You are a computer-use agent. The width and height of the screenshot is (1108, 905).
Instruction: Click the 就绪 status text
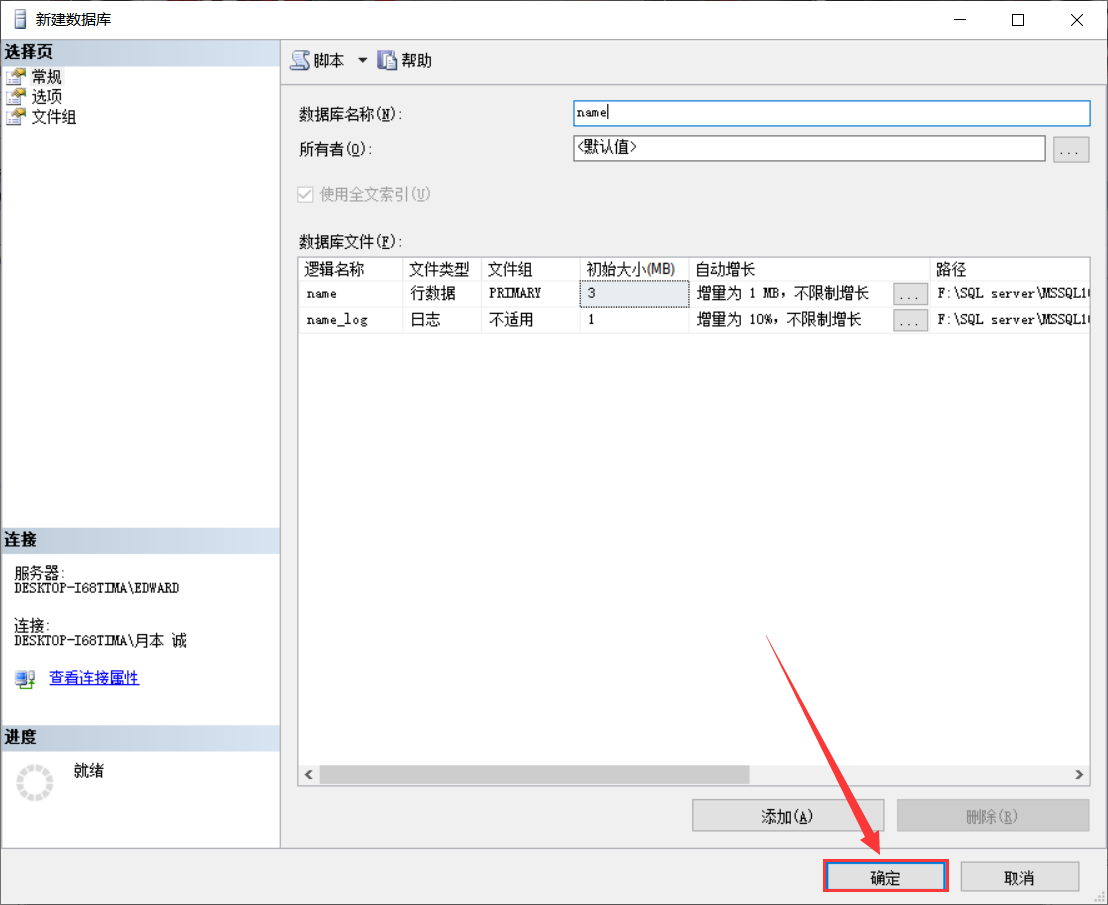coord(89,771)
